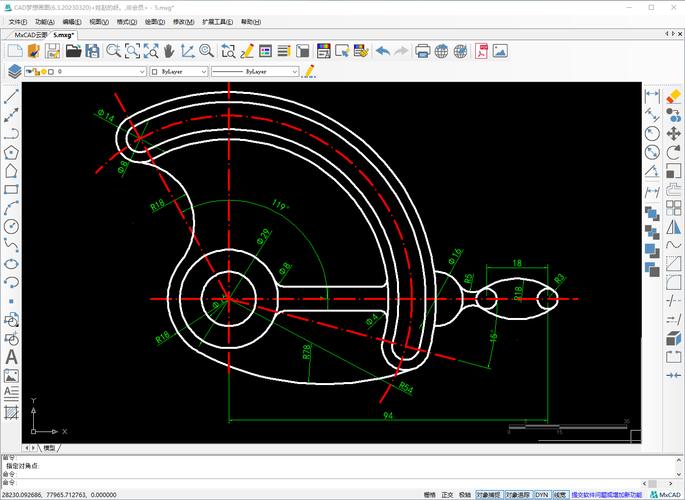The height and width of the screenshot is (500, 685).
Task: Click the Undo arrow button
Action: point(383,51)
